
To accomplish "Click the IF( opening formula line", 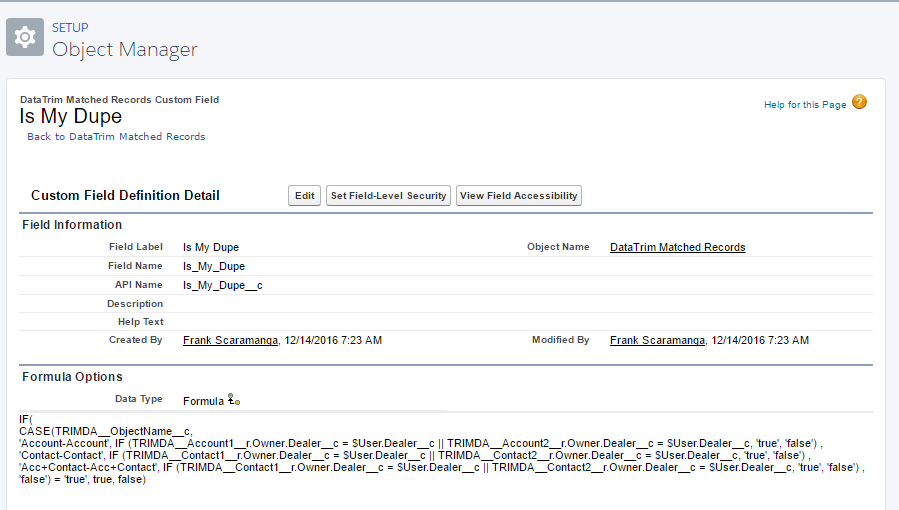I will pos(26,419).
